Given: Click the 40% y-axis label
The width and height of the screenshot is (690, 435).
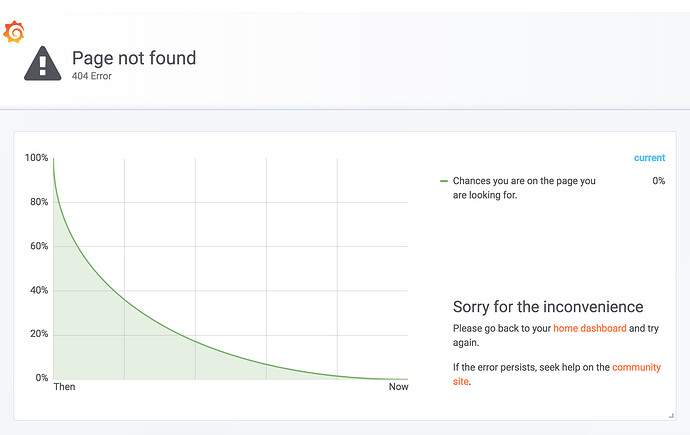Looking at the screenshot, I should (x=38, y=290).
